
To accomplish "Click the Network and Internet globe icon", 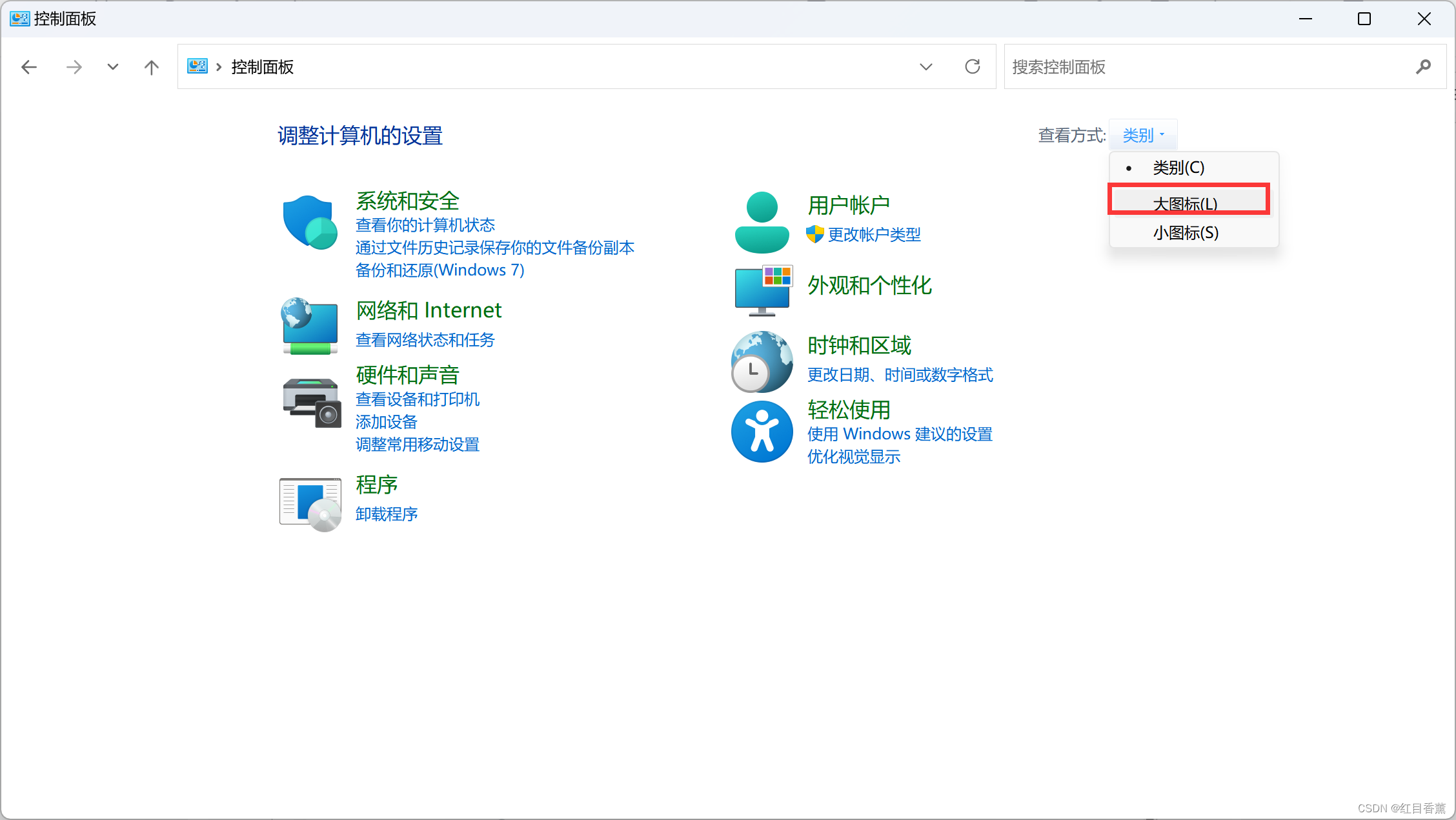I will coord(310,326).
